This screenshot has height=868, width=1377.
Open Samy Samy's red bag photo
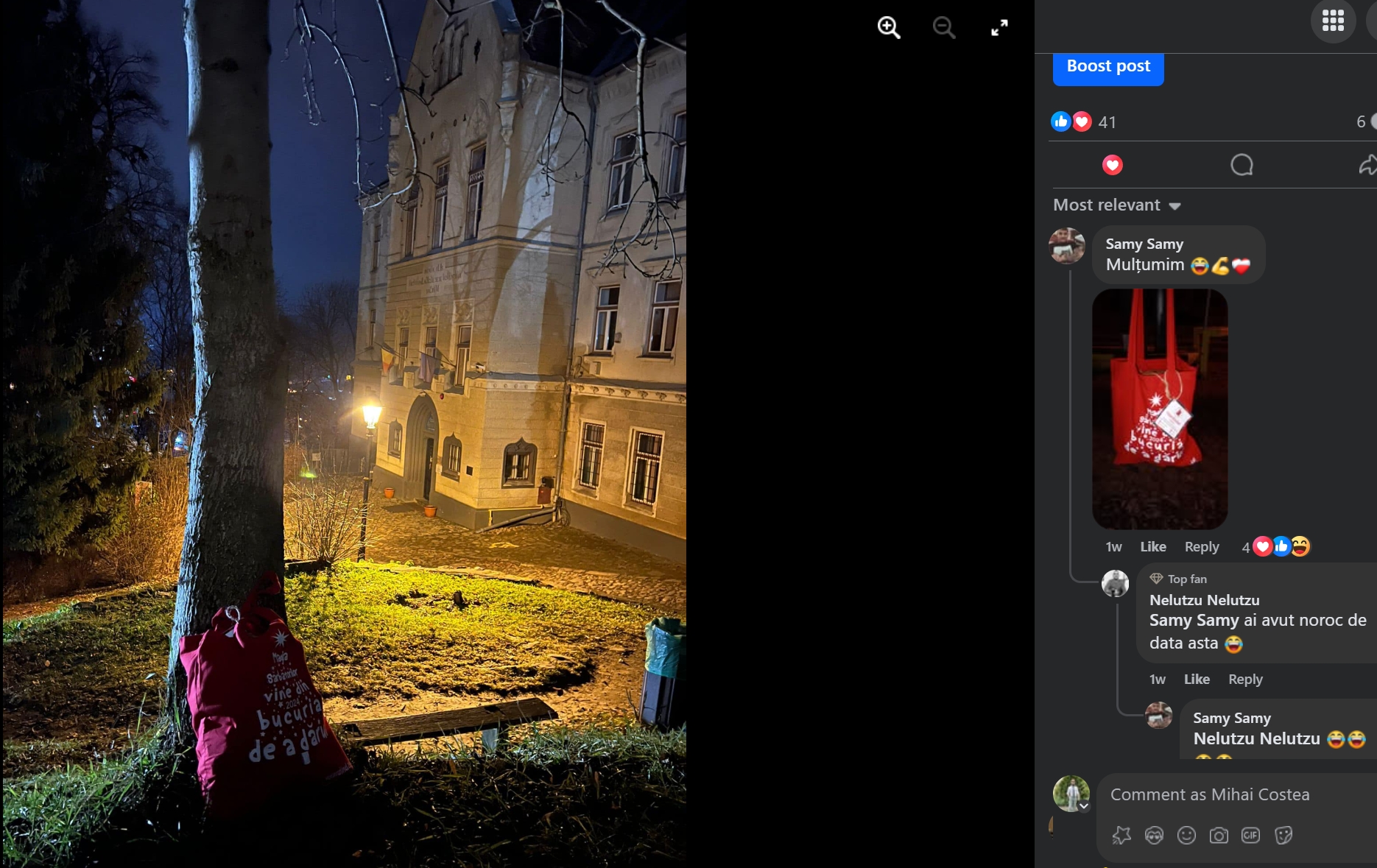[x=1159, y=409]
